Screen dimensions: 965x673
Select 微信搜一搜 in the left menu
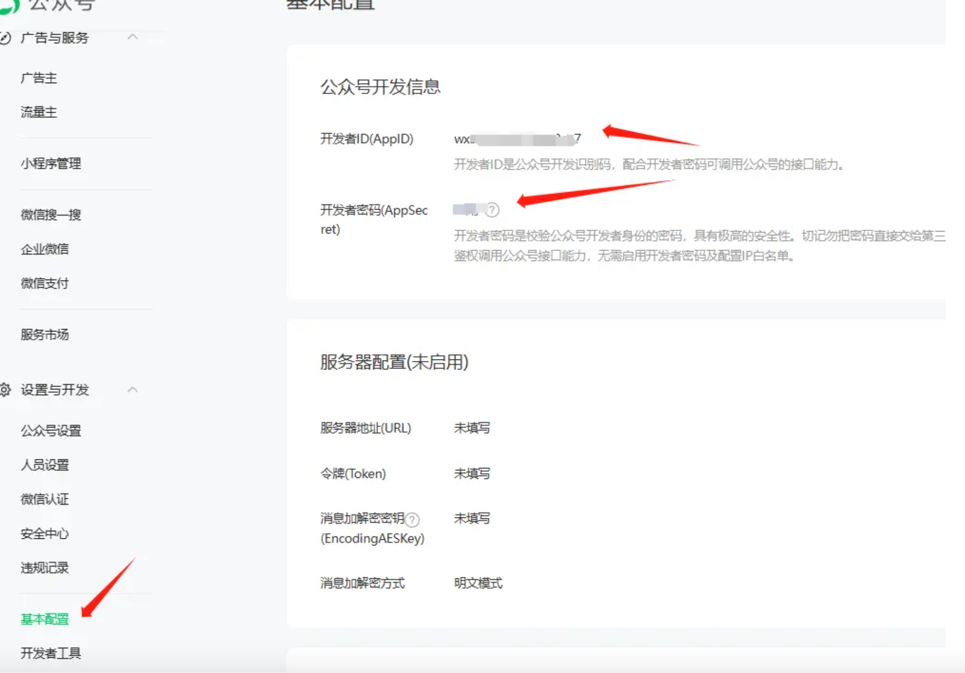(51, 215)
